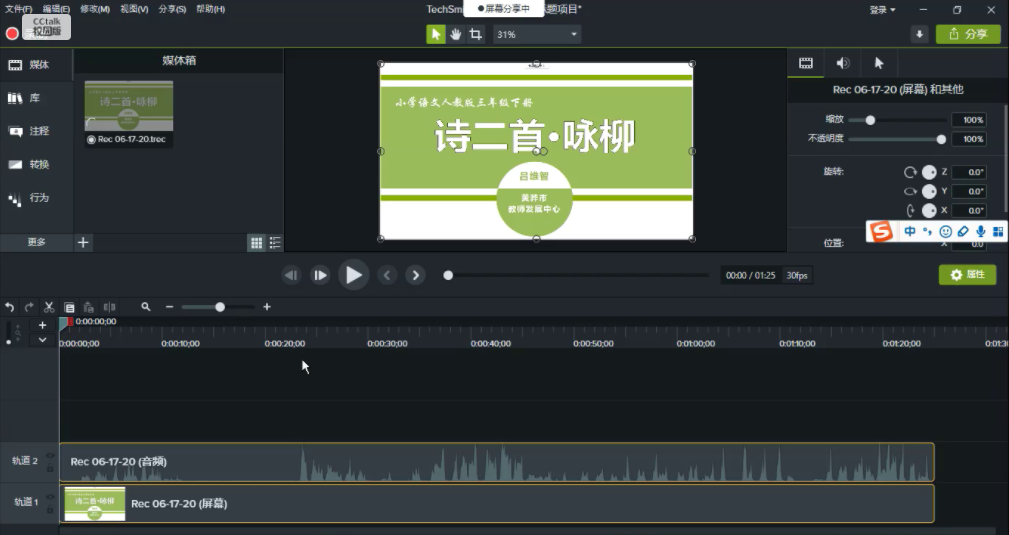
Task: Switch the media bin to list view
Action: [x=275, y=242]
